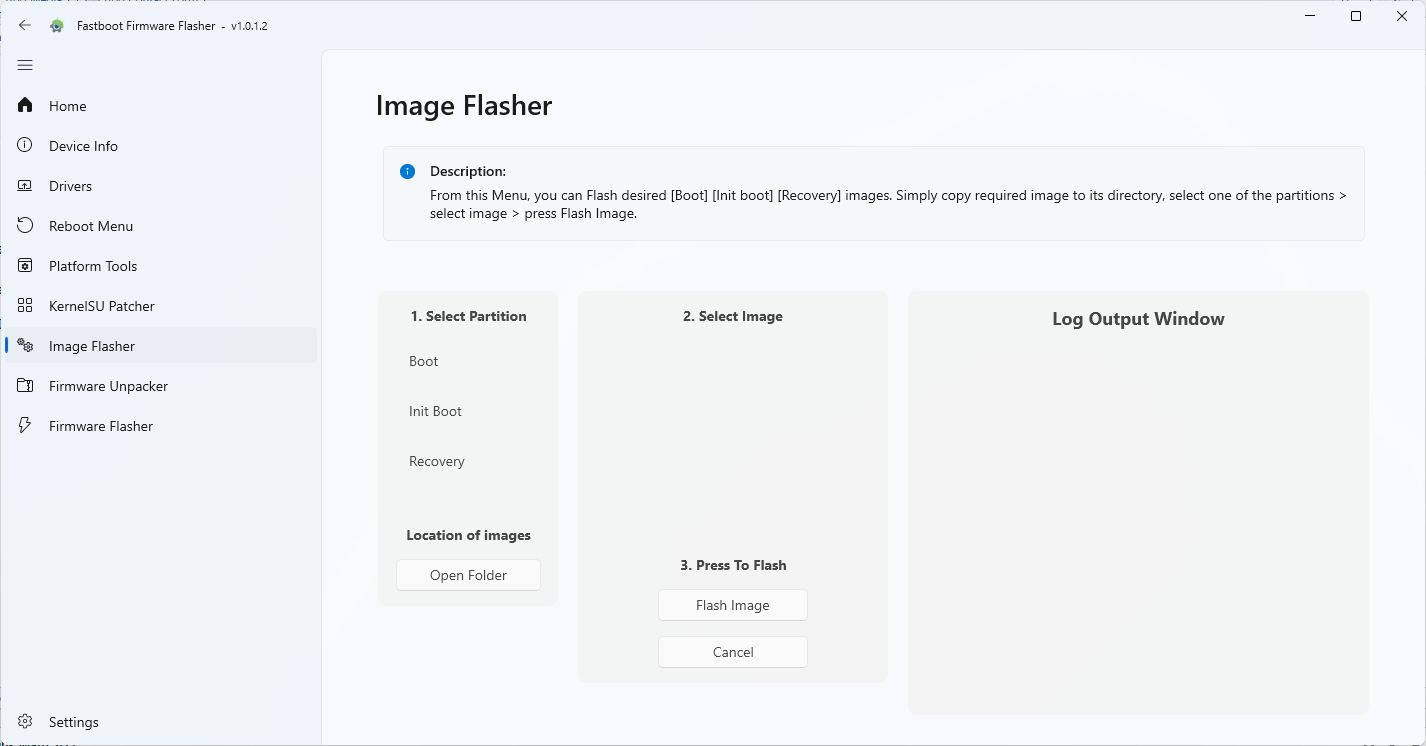Click the KernelSU Patcher grid icon
This screenshot has height=746, width=1426.
point(25,305)
